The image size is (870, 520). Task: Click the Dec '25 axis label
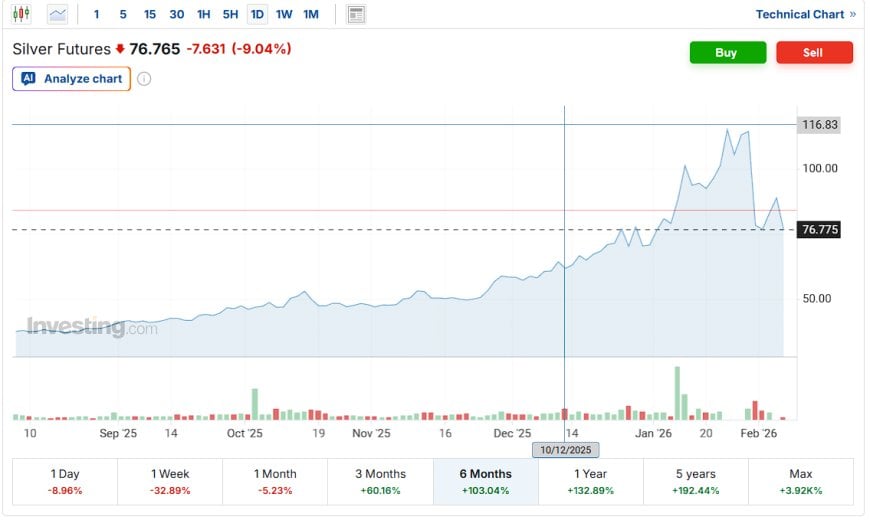pyautogui.click(x=512, y=433)
